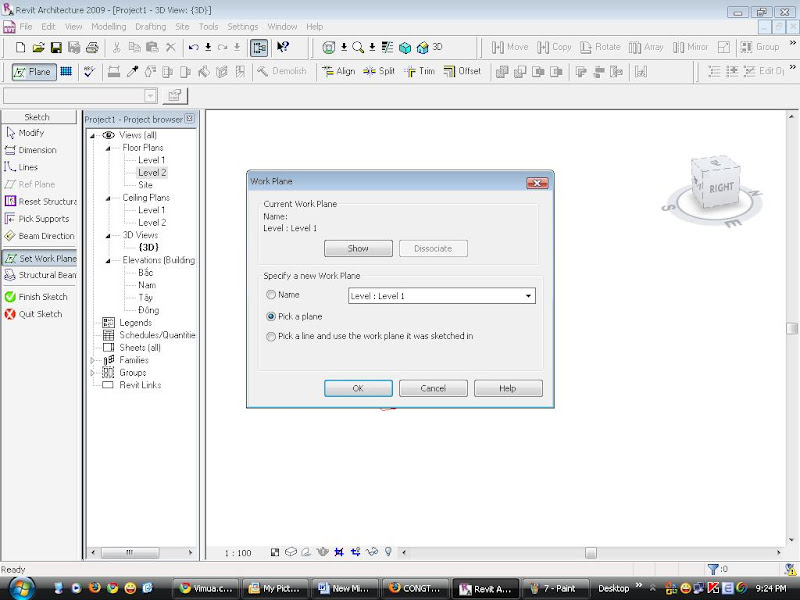Viewport: 800px width, 600px height.
Task: Open the Level : Level 1 name dropdown
Action: pos(528,296)
